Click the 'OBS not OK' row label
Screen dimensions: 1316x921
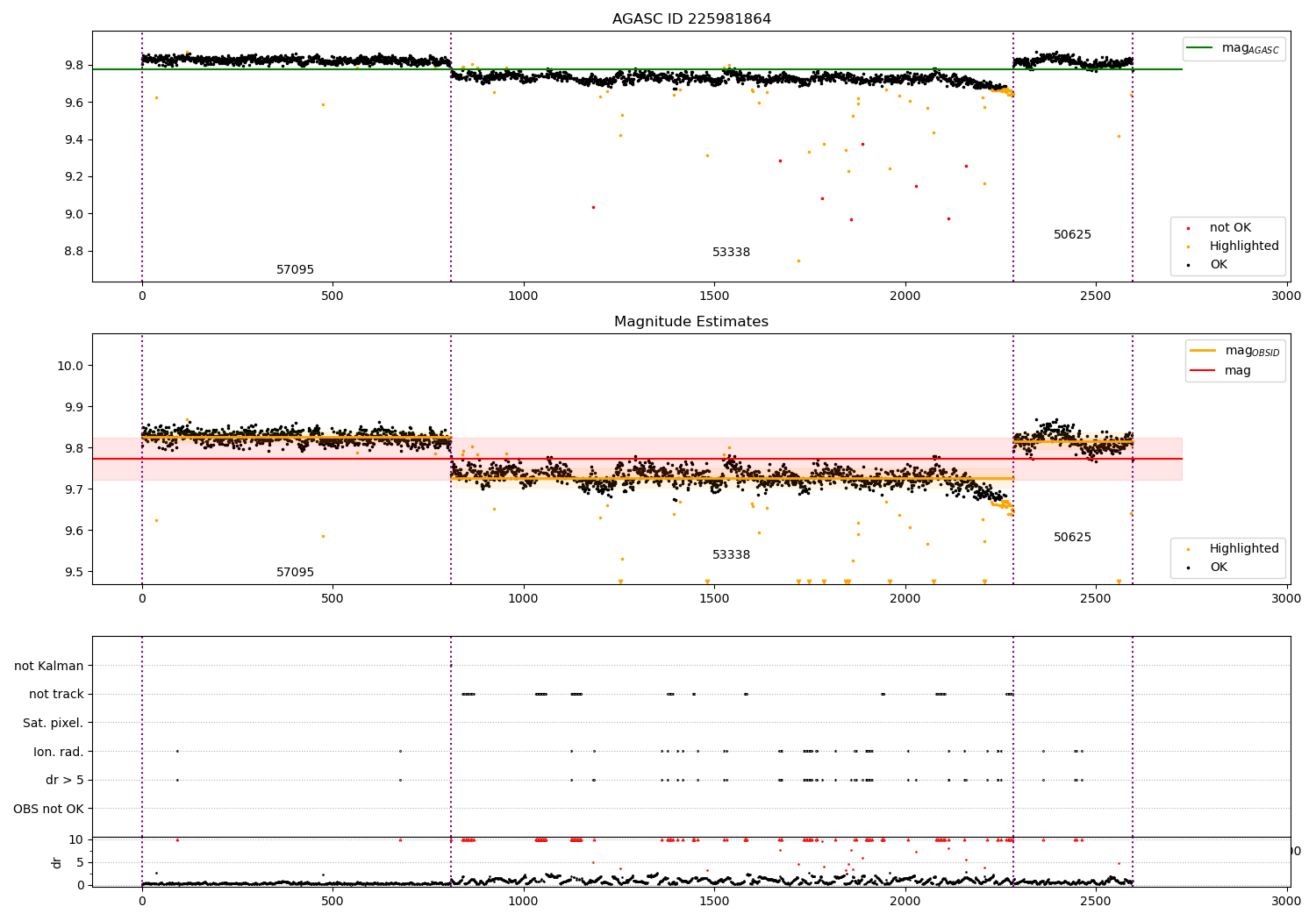coord(49,809)
